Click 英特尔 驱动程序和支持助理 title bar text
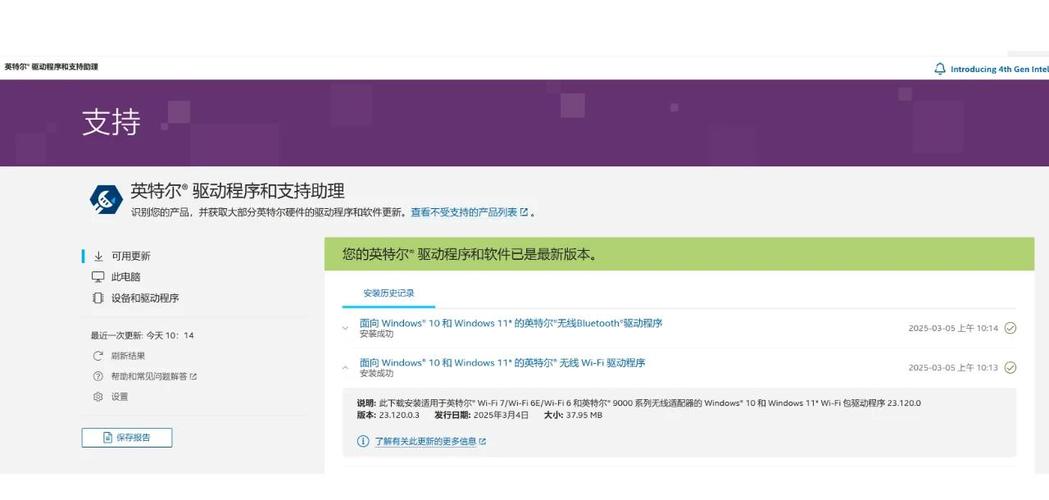 click(x=52, y=67)
